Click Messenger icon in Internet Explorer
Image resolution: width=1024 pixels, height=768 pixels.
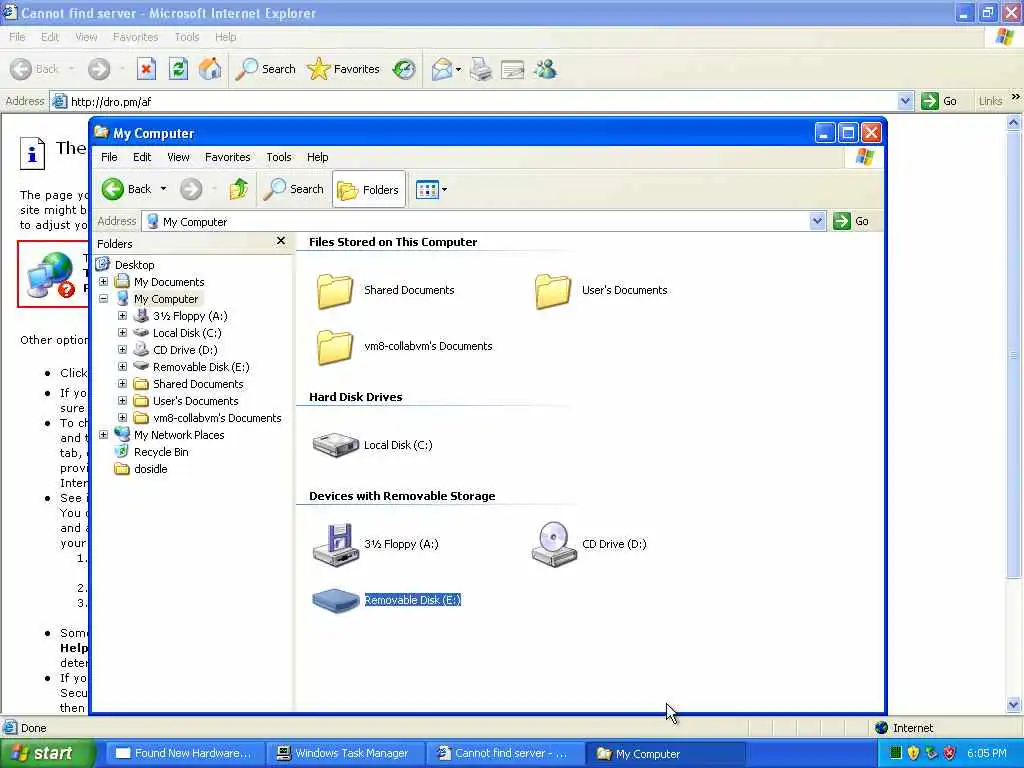[x=545, y=69]
